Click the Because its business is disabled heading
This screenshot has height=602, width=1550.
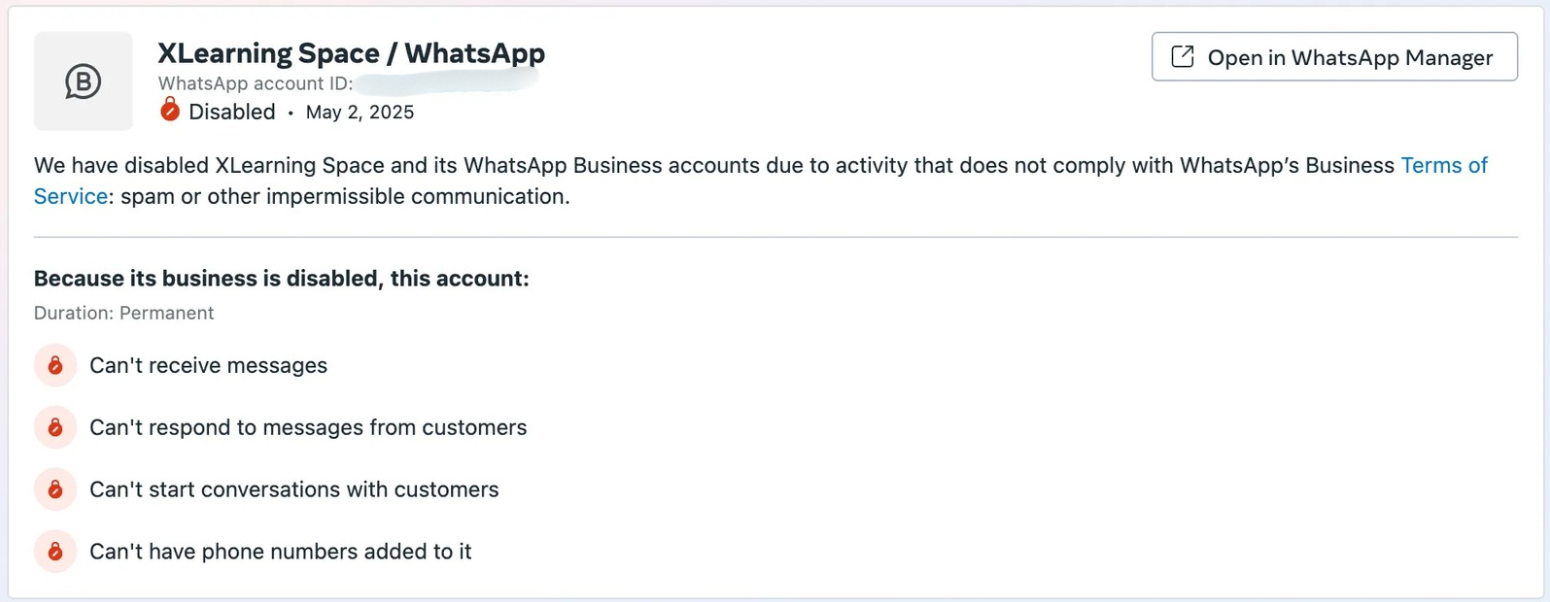281,279
